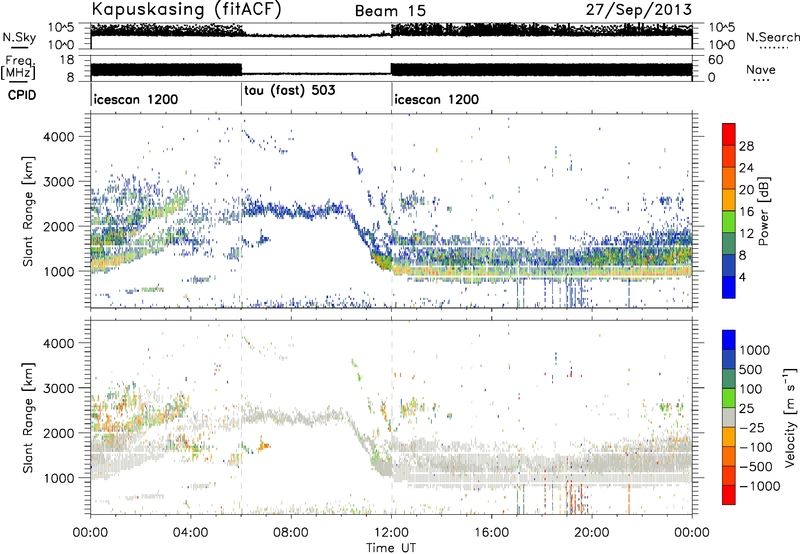This screenshot has height=554, width=800.
Task: Click the 'Power [dB]' color bar title
Action: [x=763, y=211]
